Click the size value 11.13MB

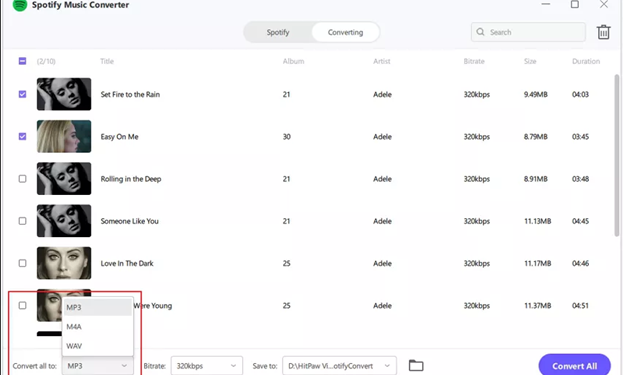click(x=537, y=221)
